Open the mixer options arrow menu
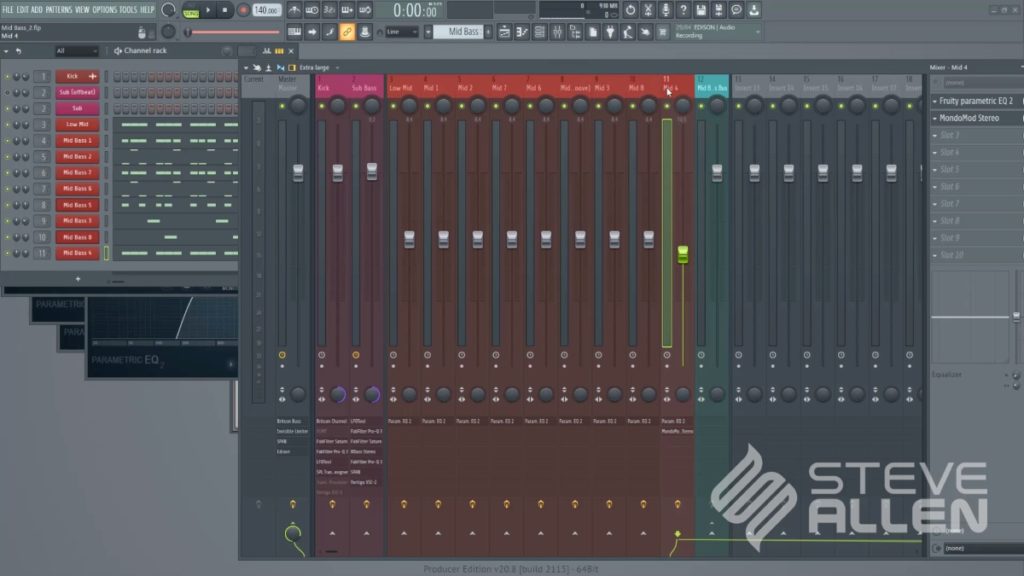Screen dimensions: 1024x576 pyautogui.click(x=246, y=68)
